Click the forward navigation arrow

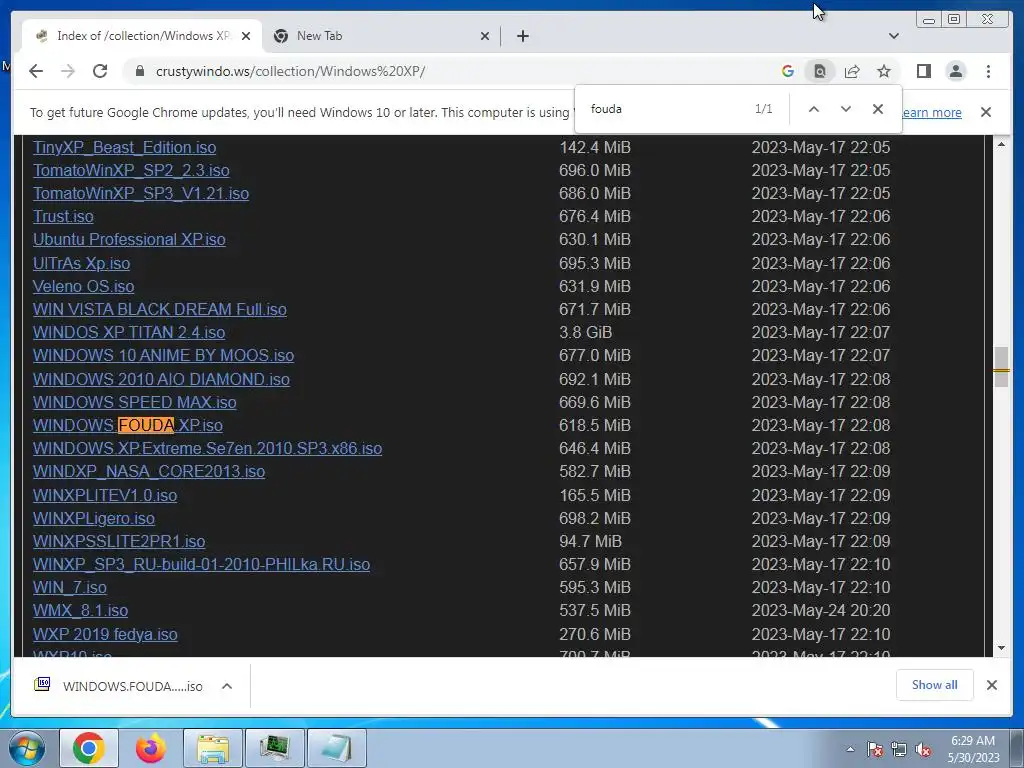pyautogui.click(x=68, y=71)
